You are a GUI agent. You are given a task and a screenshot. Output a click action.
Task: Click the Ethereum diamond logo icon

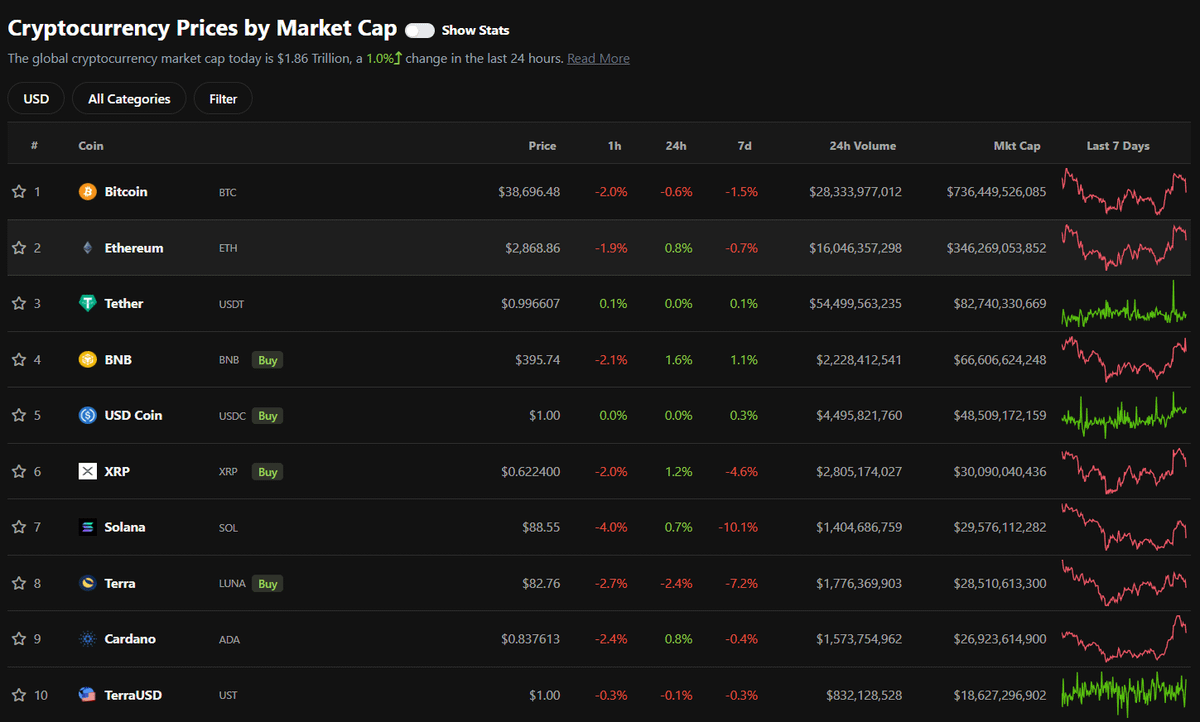(87, 248)
